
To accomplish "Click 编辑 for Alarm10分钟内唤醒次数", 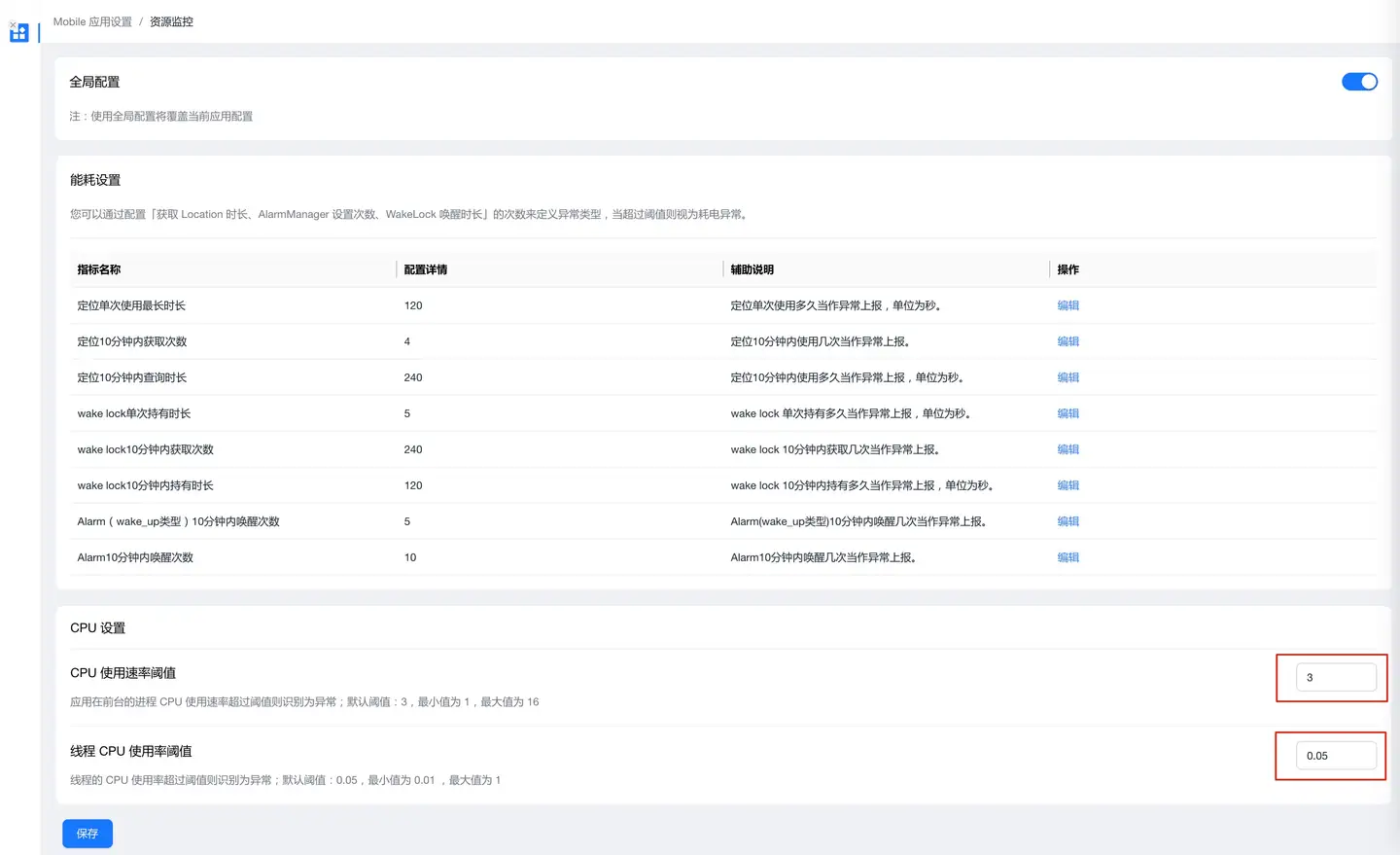I will pyautogui.click(x=1067, y=557).
